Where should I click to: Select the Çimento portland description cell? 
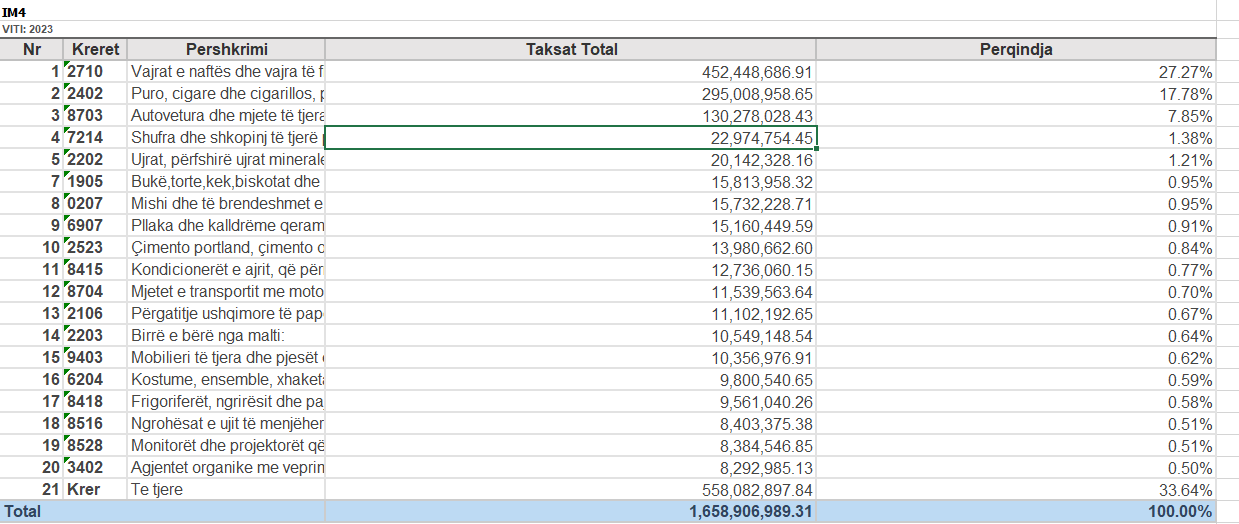tap(227, 248)
